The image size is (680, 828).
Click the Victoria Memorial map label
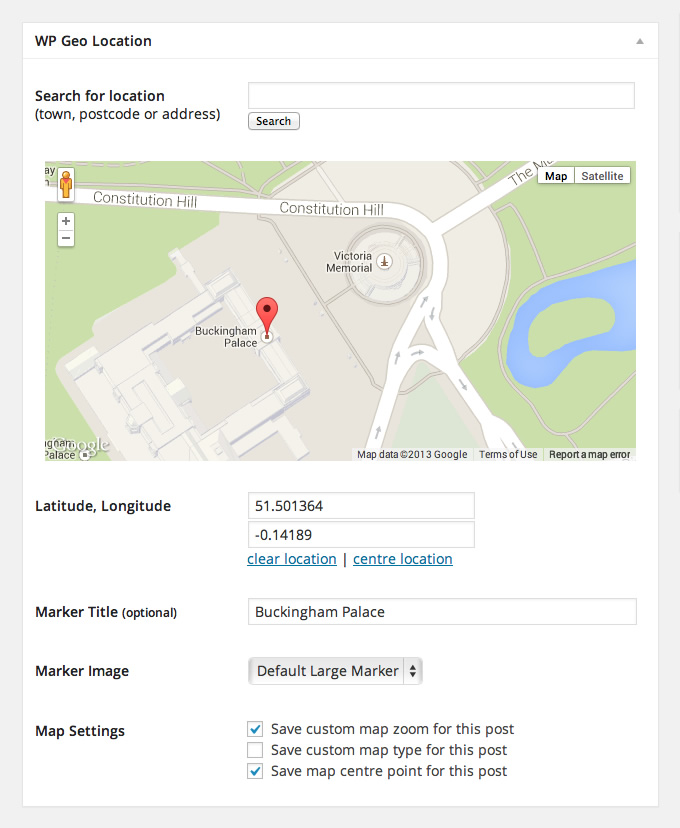(349, 262)
